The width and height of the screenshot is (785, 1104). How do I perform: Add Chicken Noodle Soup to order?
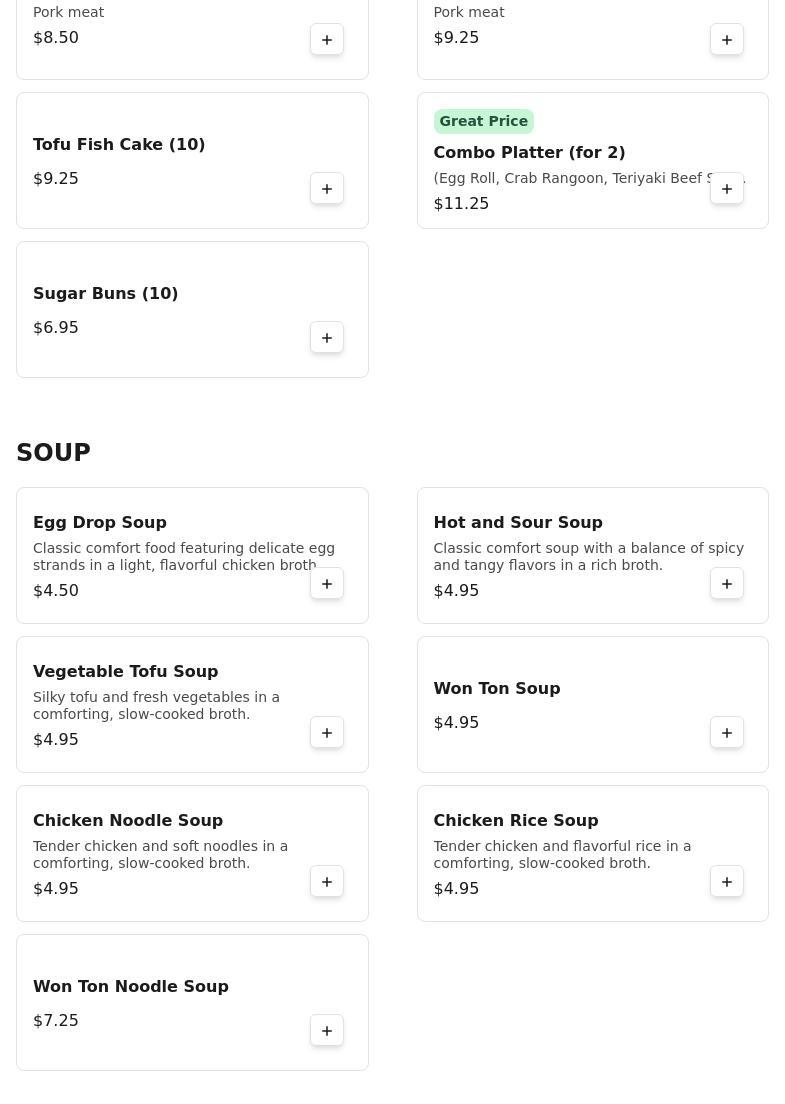(x=327, y=882)
